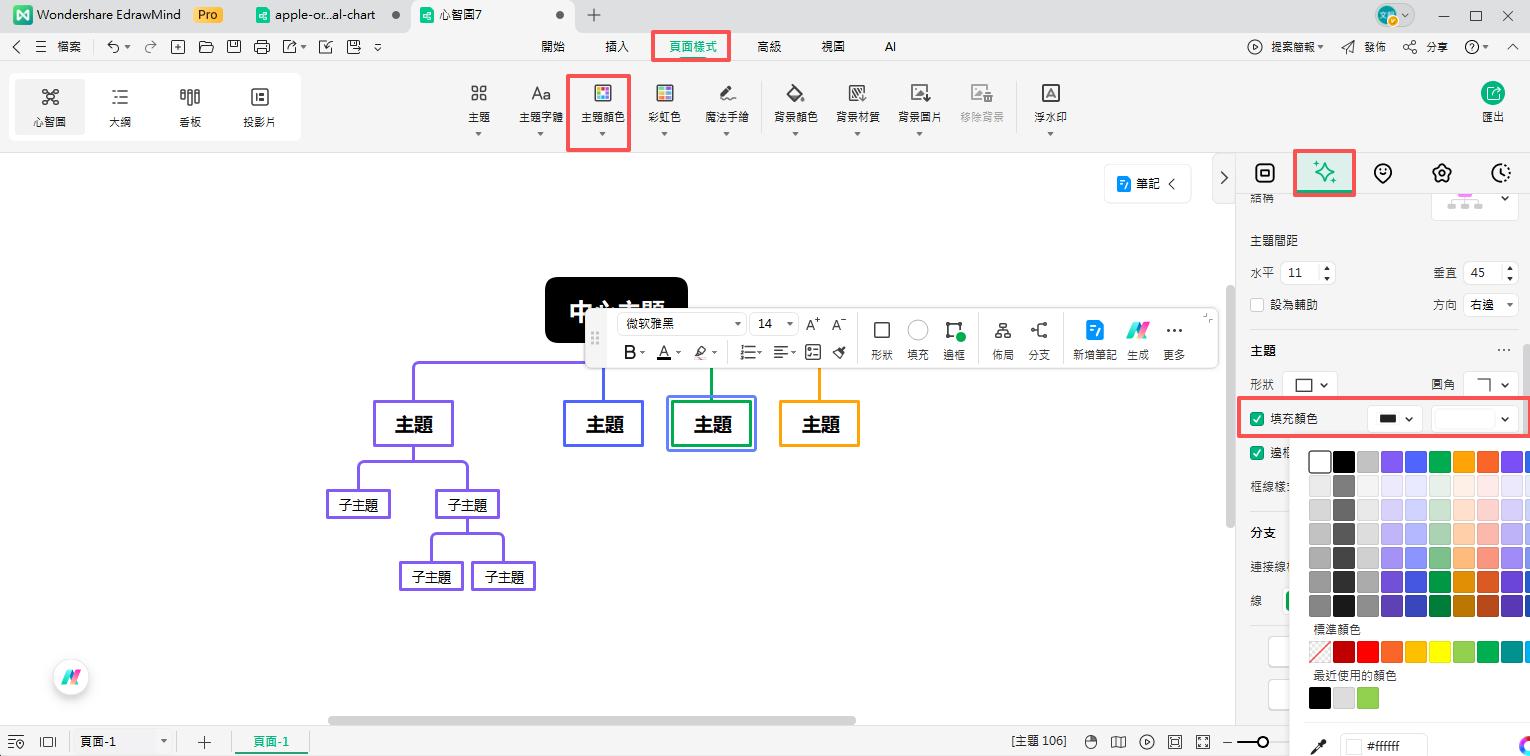This screenshot has width=1530, height=756.
Task: Click the bold B formatting icon
Action: coord(629,352)
